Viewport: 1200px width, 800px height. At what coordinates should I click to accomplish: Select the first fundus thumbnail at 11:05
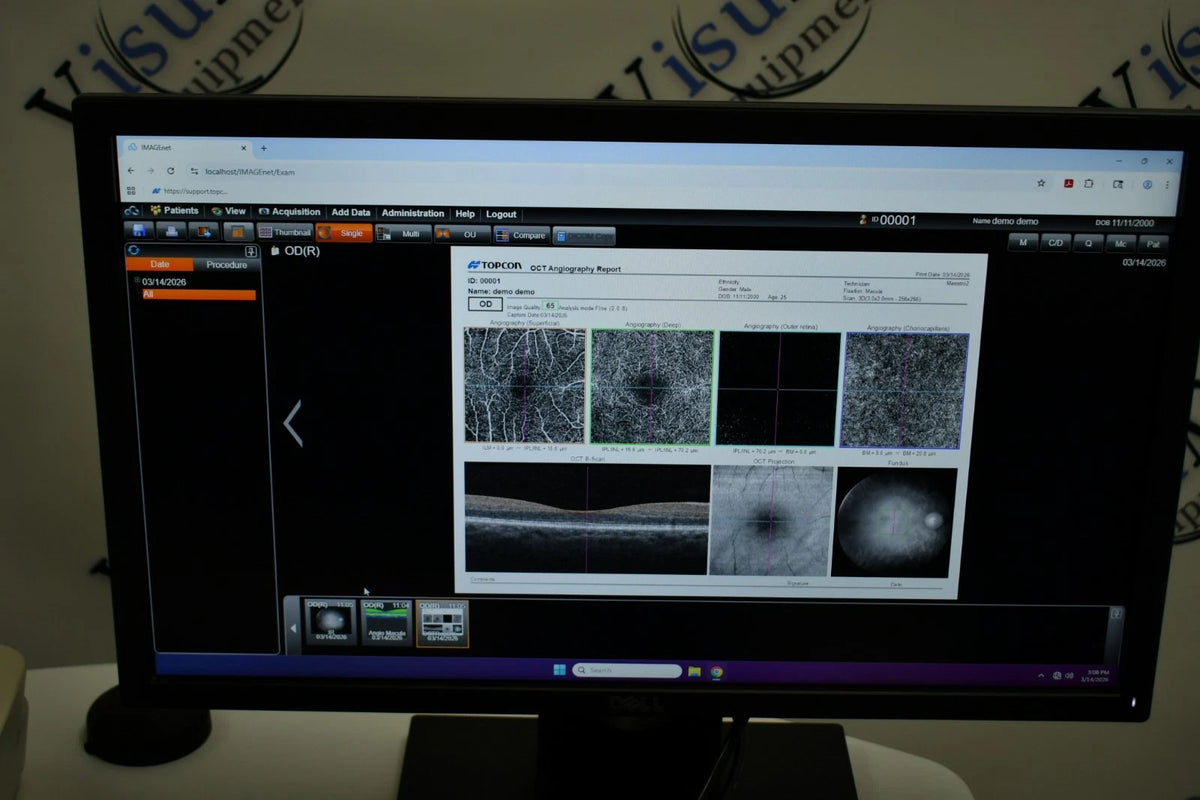coord(330,622)
